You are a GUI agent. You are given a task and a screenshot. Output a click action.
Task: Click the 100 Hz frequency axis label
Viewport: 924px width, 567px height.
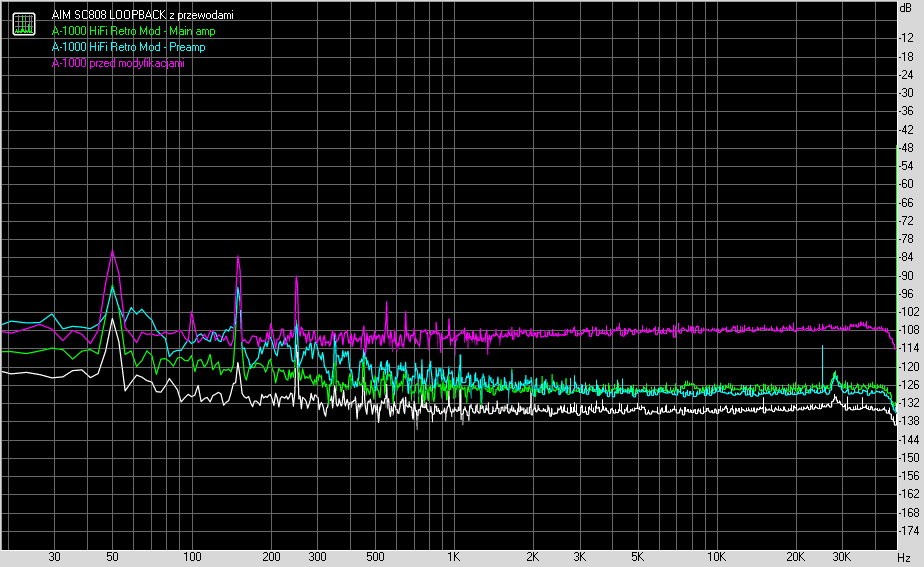(192, 556)
